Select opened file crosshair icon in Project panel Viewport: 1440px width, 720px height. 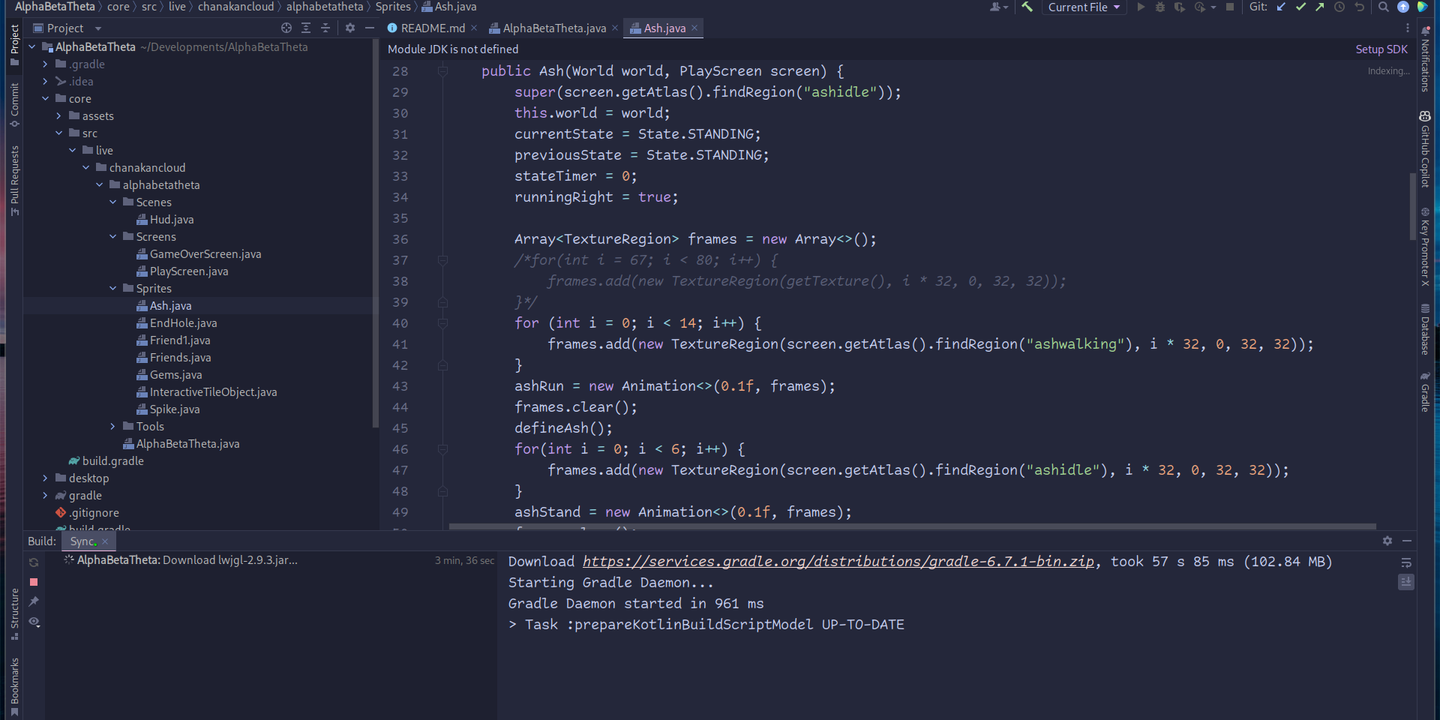pyautogui.click(x=287, y=28)
